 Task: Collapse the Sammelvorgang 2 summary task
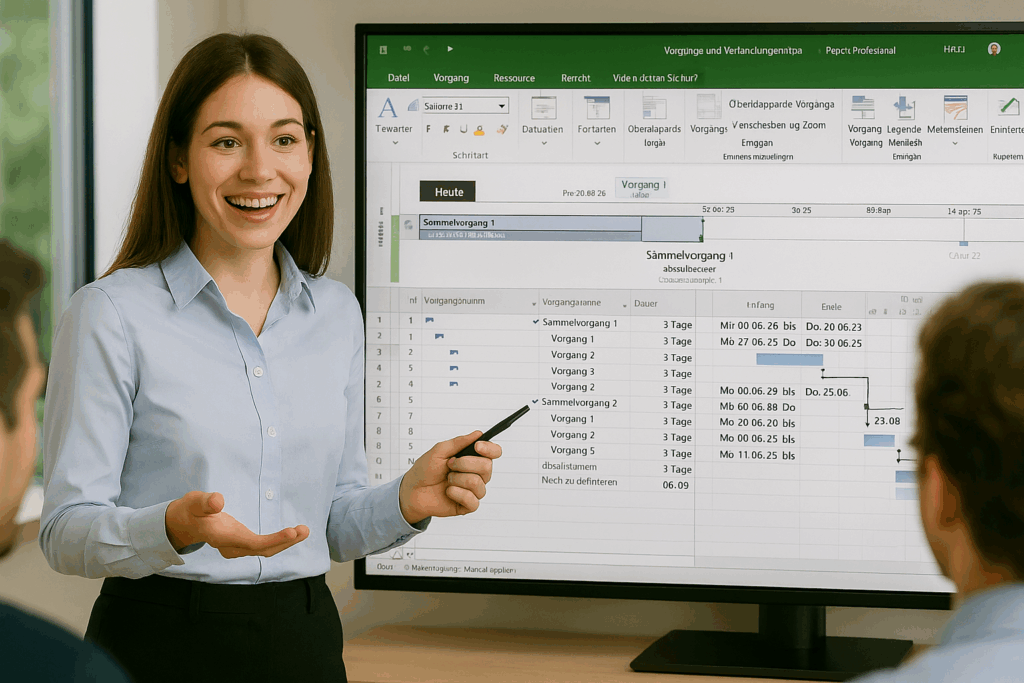(536, 402)
